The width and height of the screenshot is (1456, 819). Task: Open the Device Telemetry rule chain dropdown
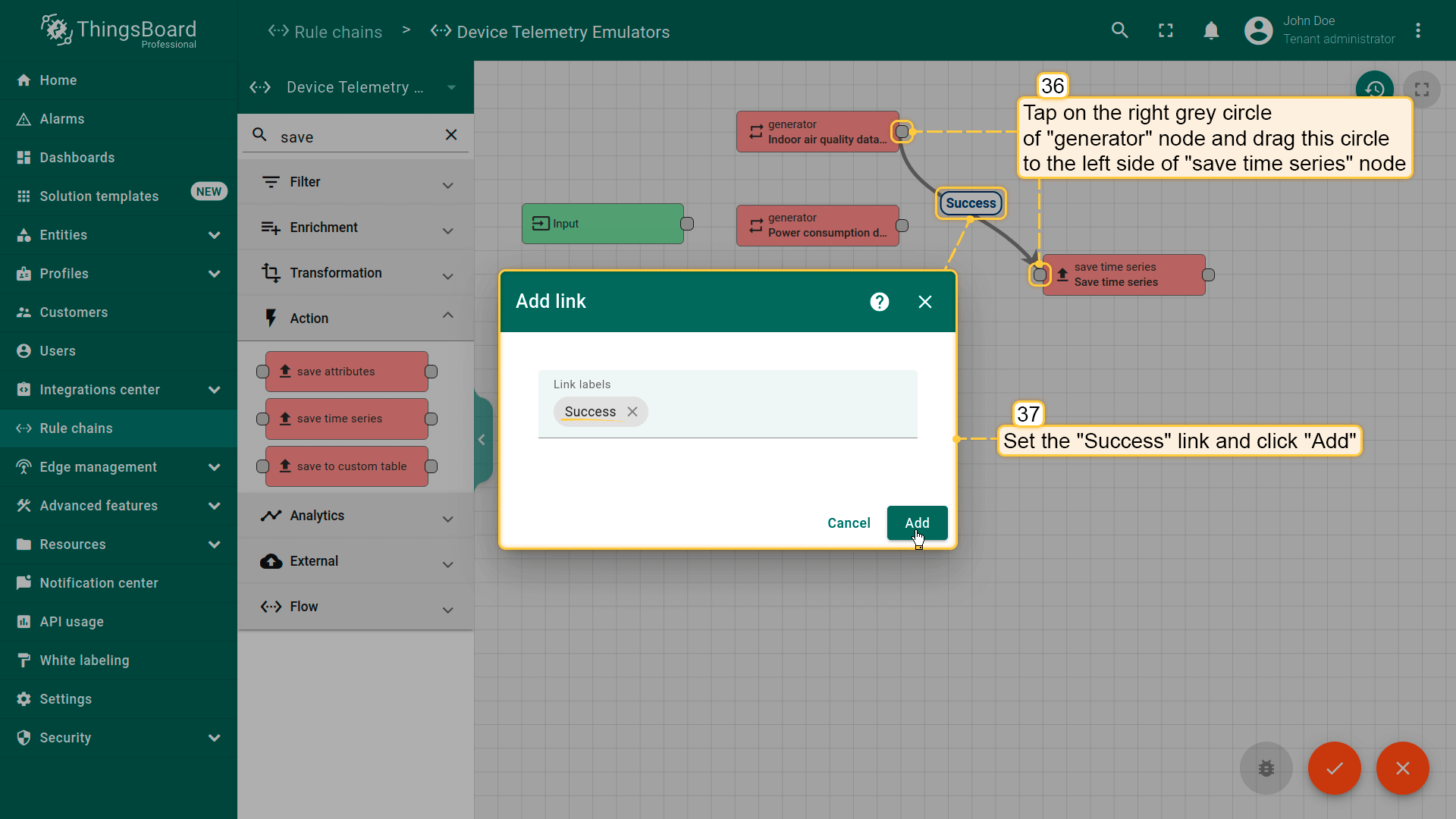452,87
